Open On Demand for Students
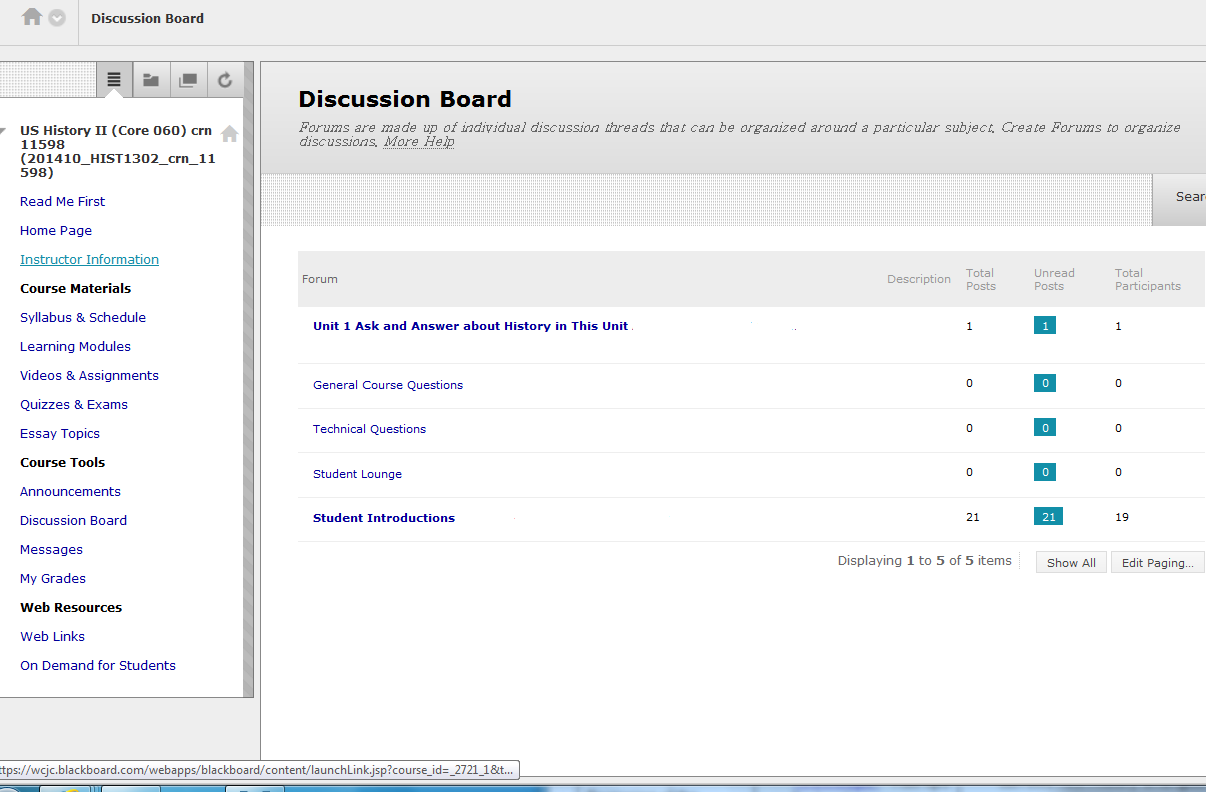 pyautogui.click(x=98, y=665)
